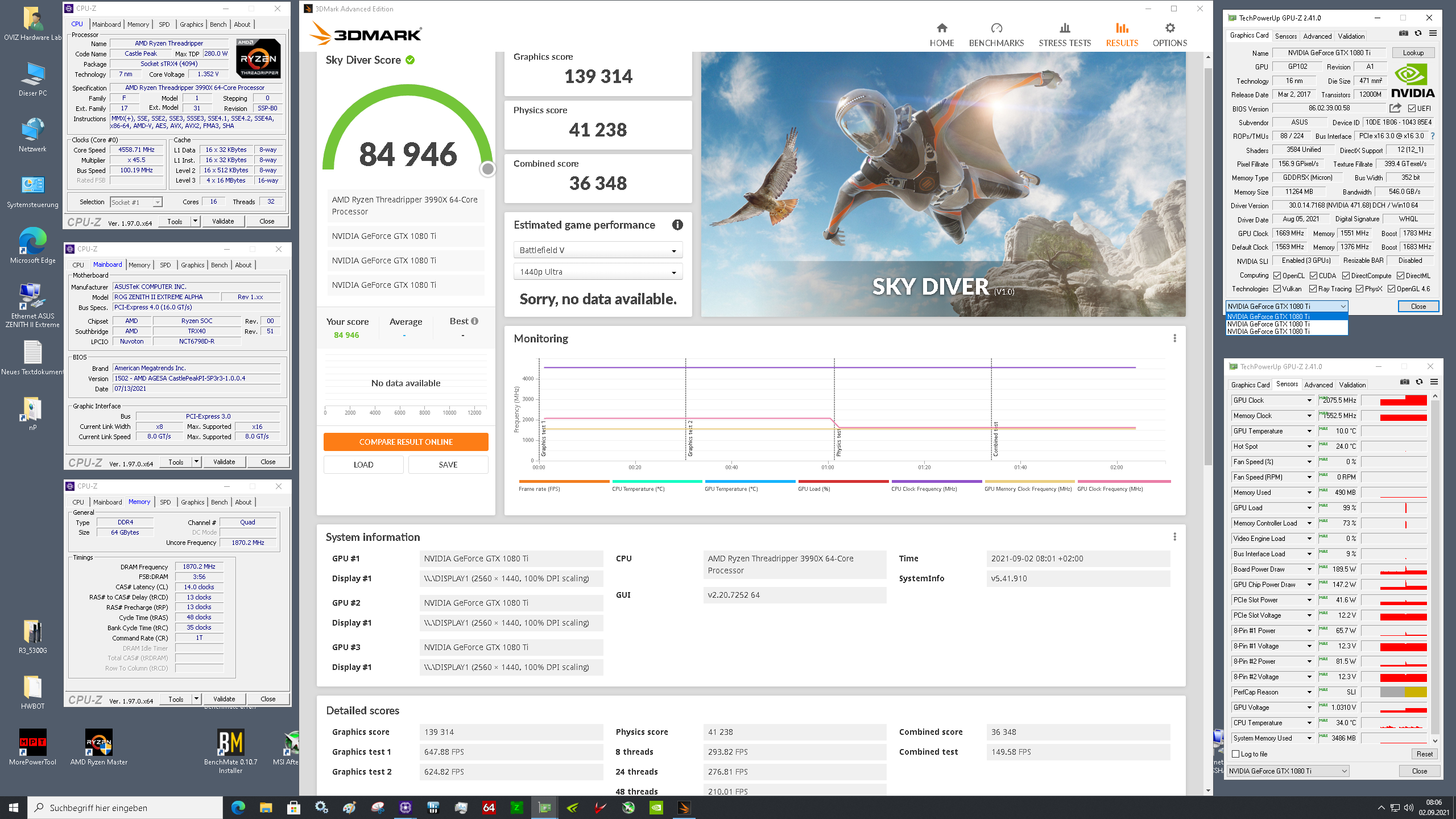Click LOAD button in 3DMark
The image size is (1456, 819).
363,465
